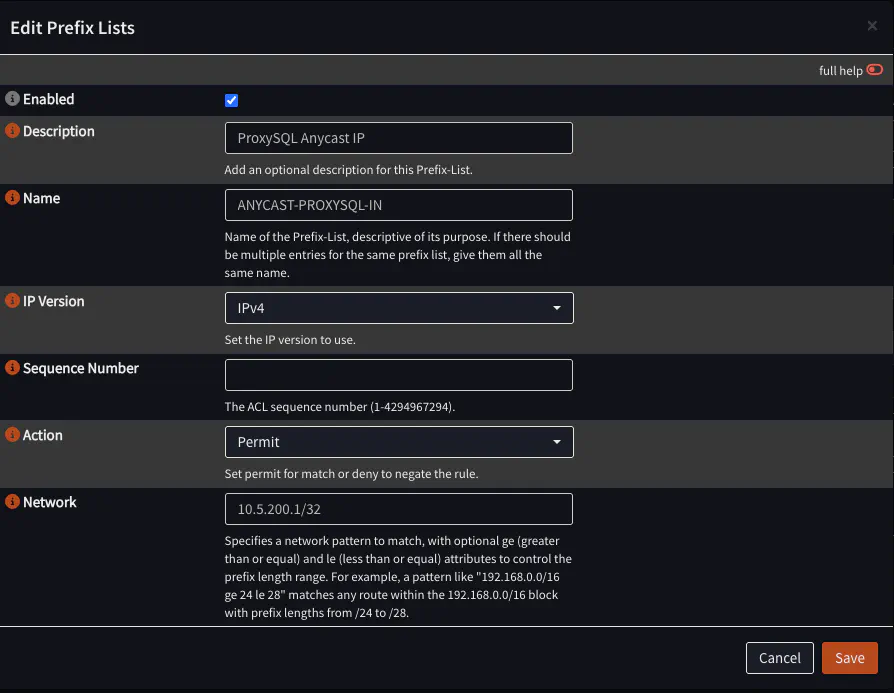Save the prefix list changes
This screenshot has width=894, height=693.
[850, 658]
